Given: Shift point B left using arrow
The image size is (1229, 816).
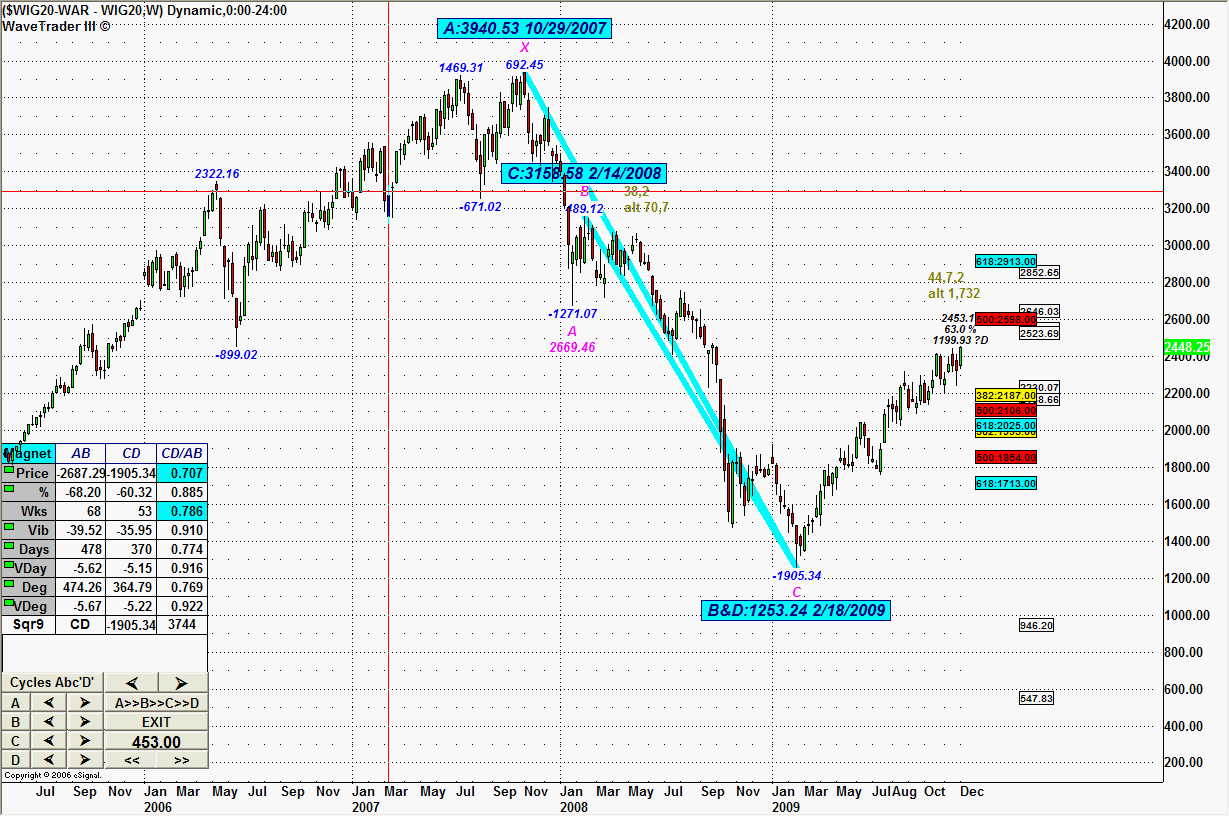Looking at the screenshot, I should [47, 722].
